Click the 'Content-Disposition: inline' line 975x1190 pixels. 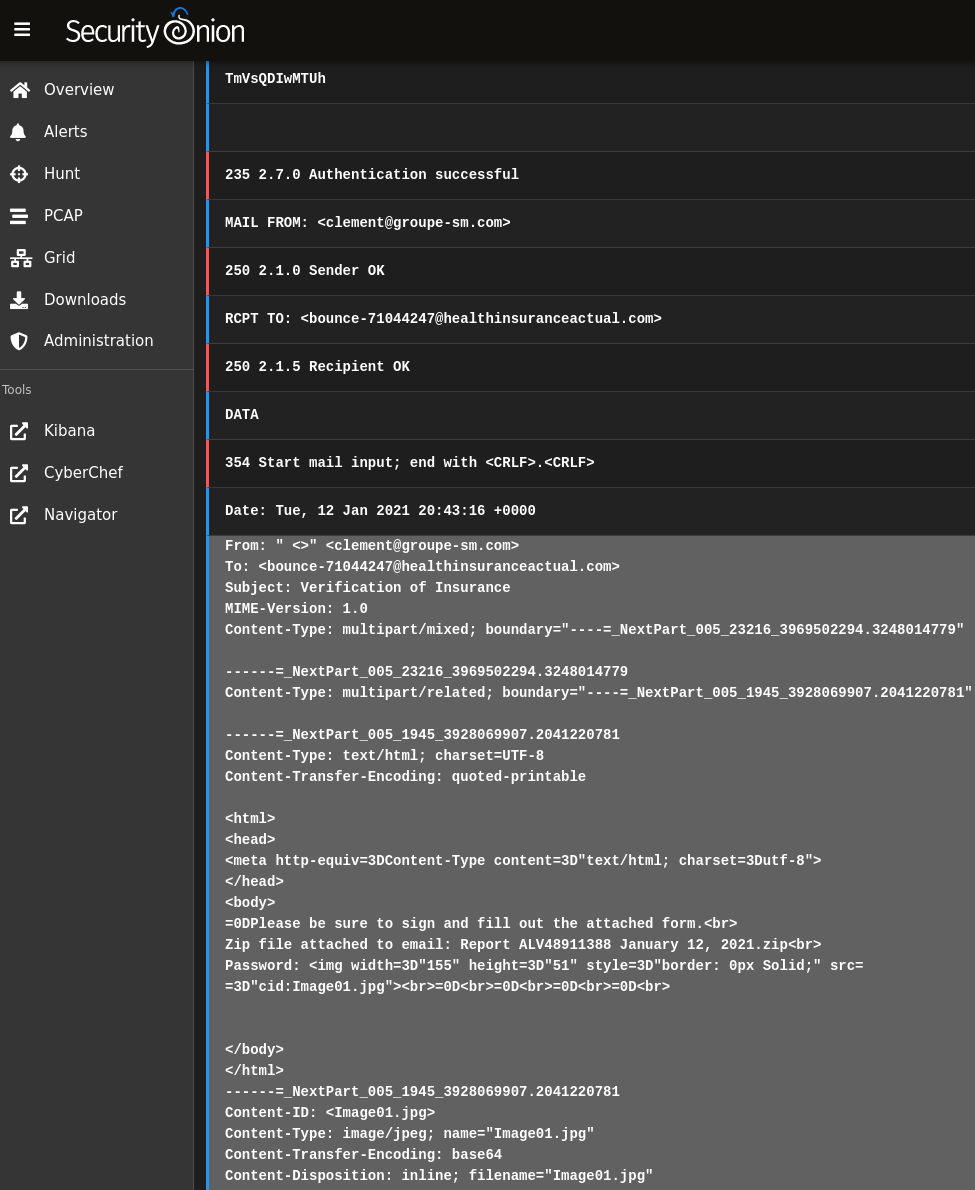click(x=439, y=1176)
